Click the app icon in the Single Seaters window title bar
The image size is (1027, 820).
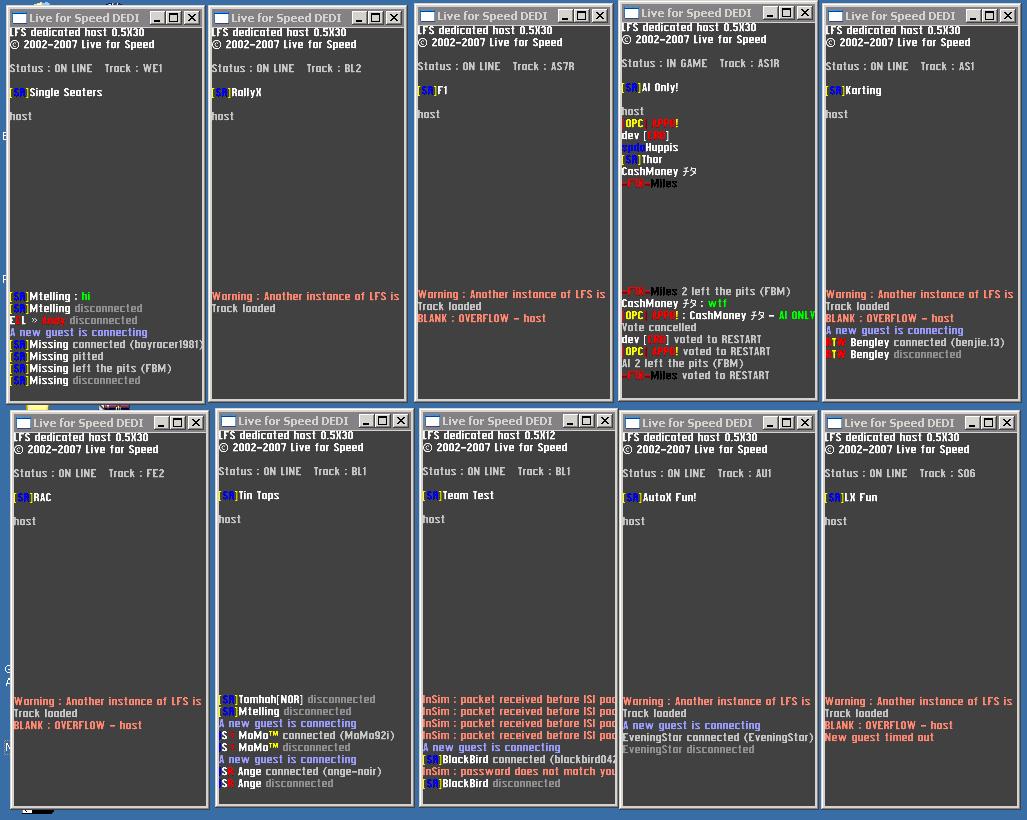19,18
